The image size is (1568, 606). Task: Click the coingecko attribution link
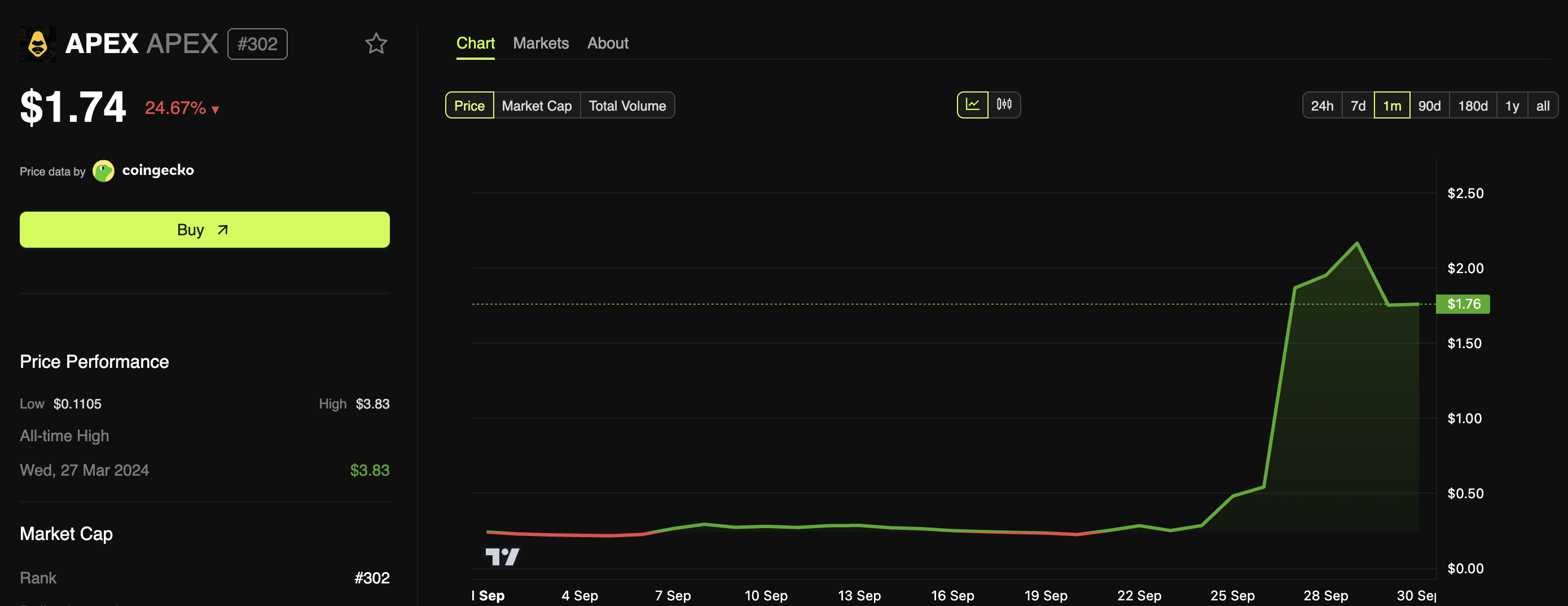158,170
